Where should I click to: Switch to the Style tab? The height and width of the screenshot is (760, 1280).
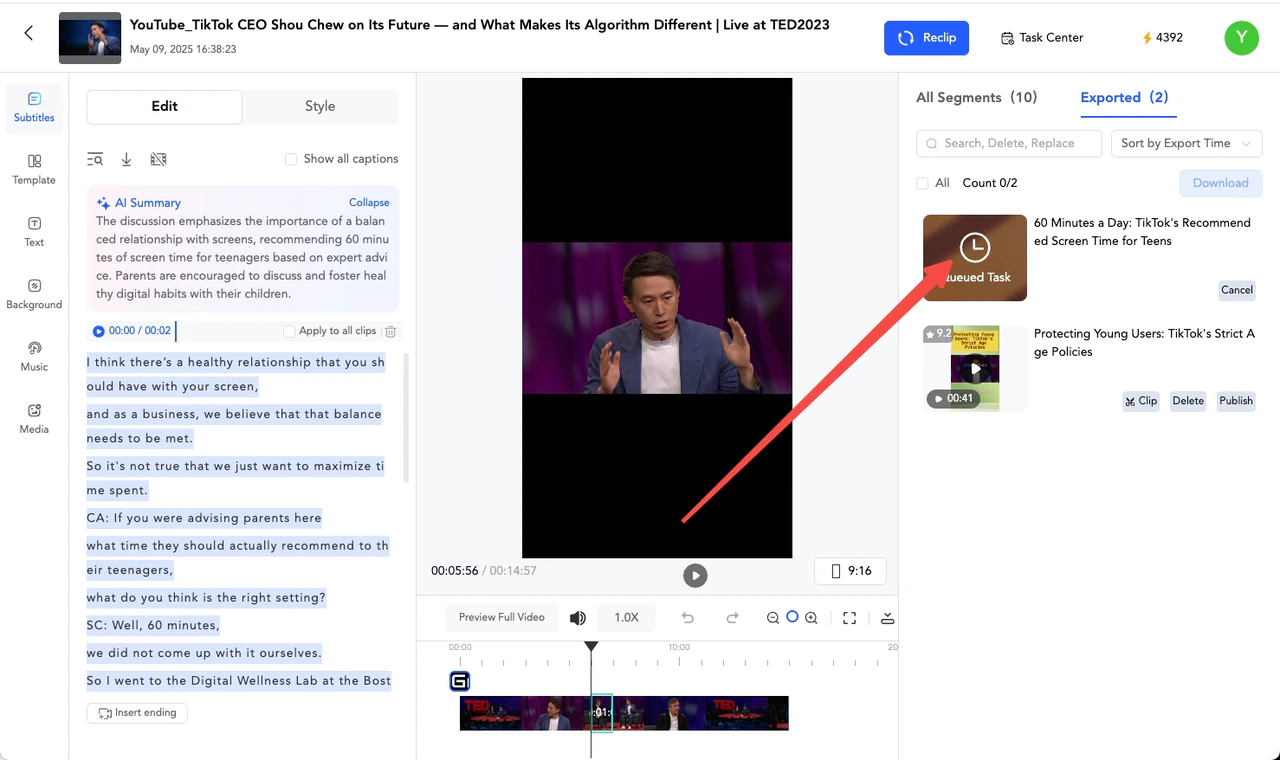[x=320, y=107]
